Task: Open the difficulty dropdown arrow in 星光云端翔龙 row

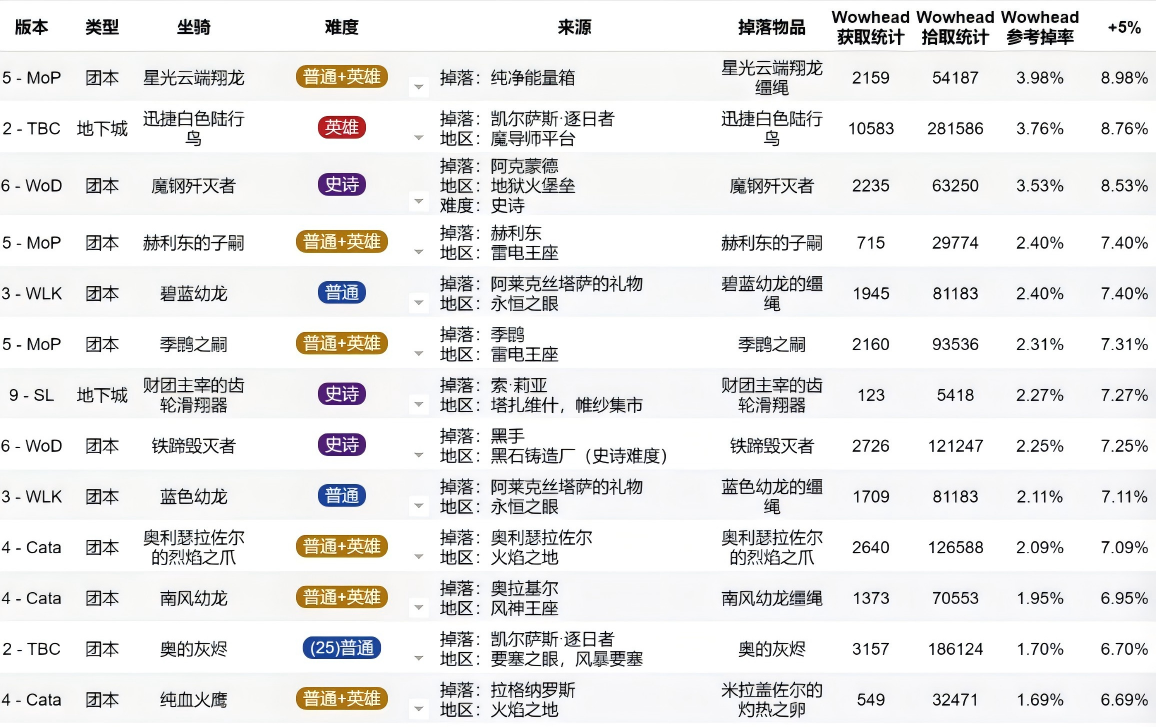Action: 418,88
